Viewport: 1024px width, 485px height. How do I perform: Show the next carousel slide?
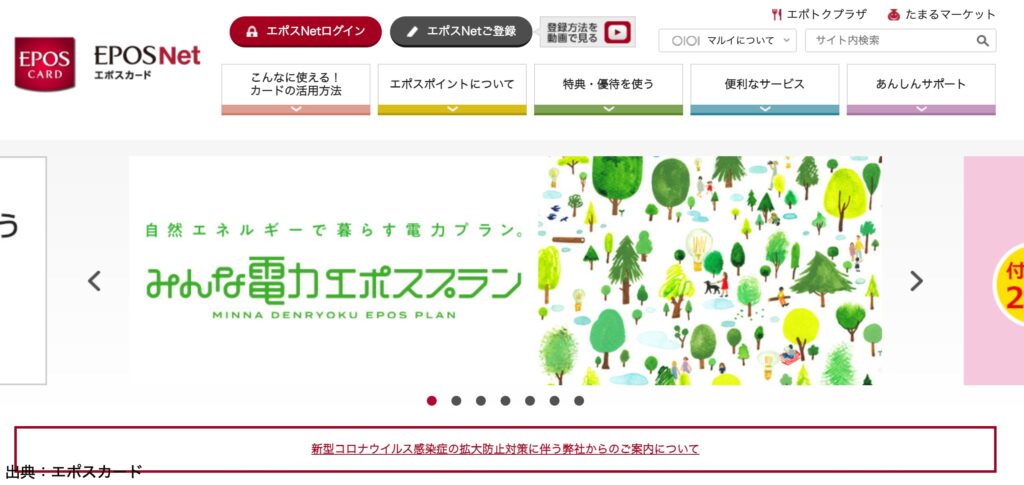point(917,281)
